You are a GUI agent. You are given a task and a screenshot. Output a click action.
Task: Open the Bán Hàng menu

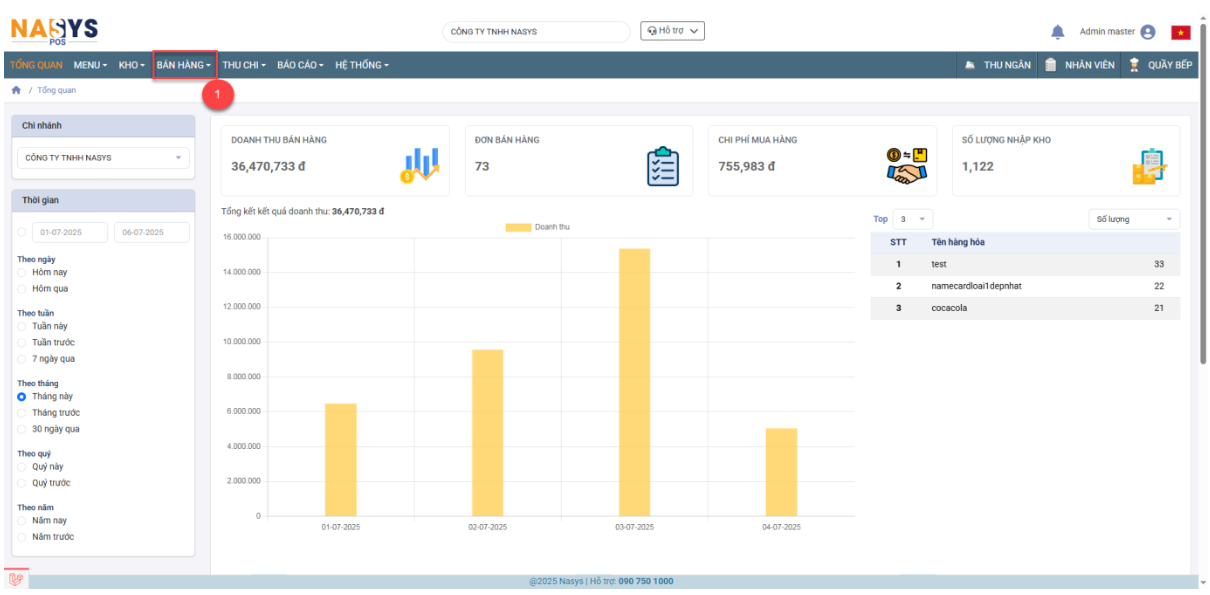184,65
